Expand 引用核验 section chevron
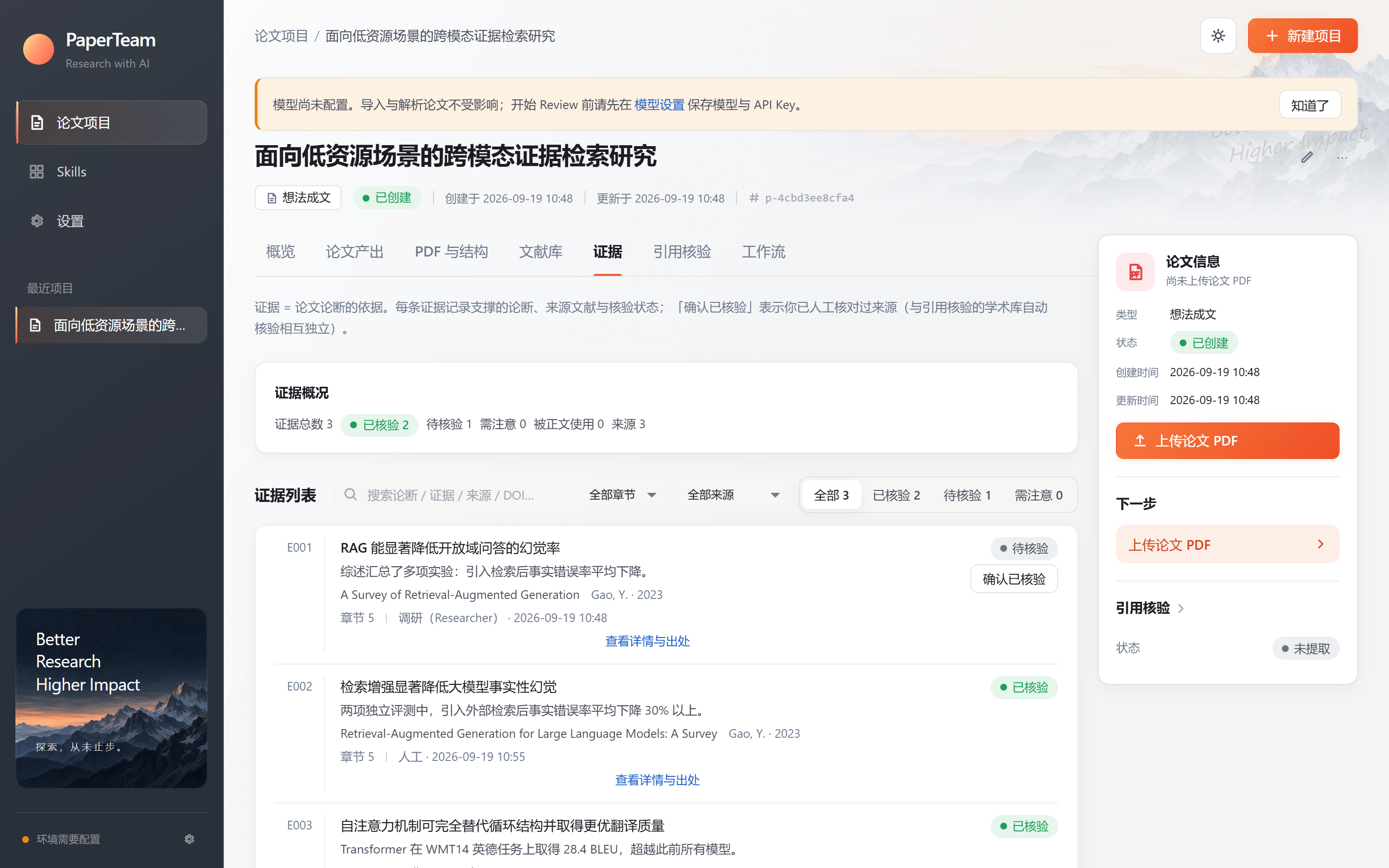Screen dimensions: 1389x868 click(1181, 609)
